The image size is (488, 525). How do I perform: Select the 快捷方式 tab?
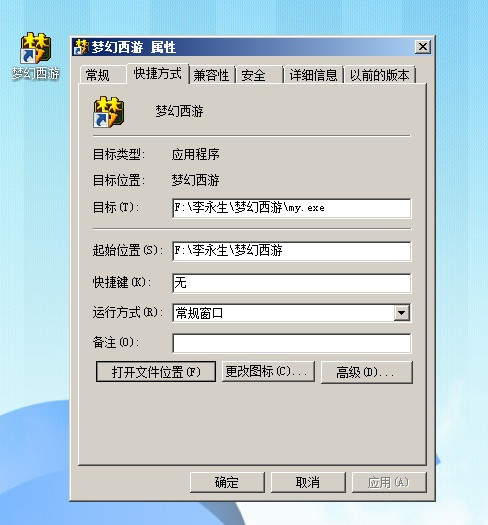157,73
